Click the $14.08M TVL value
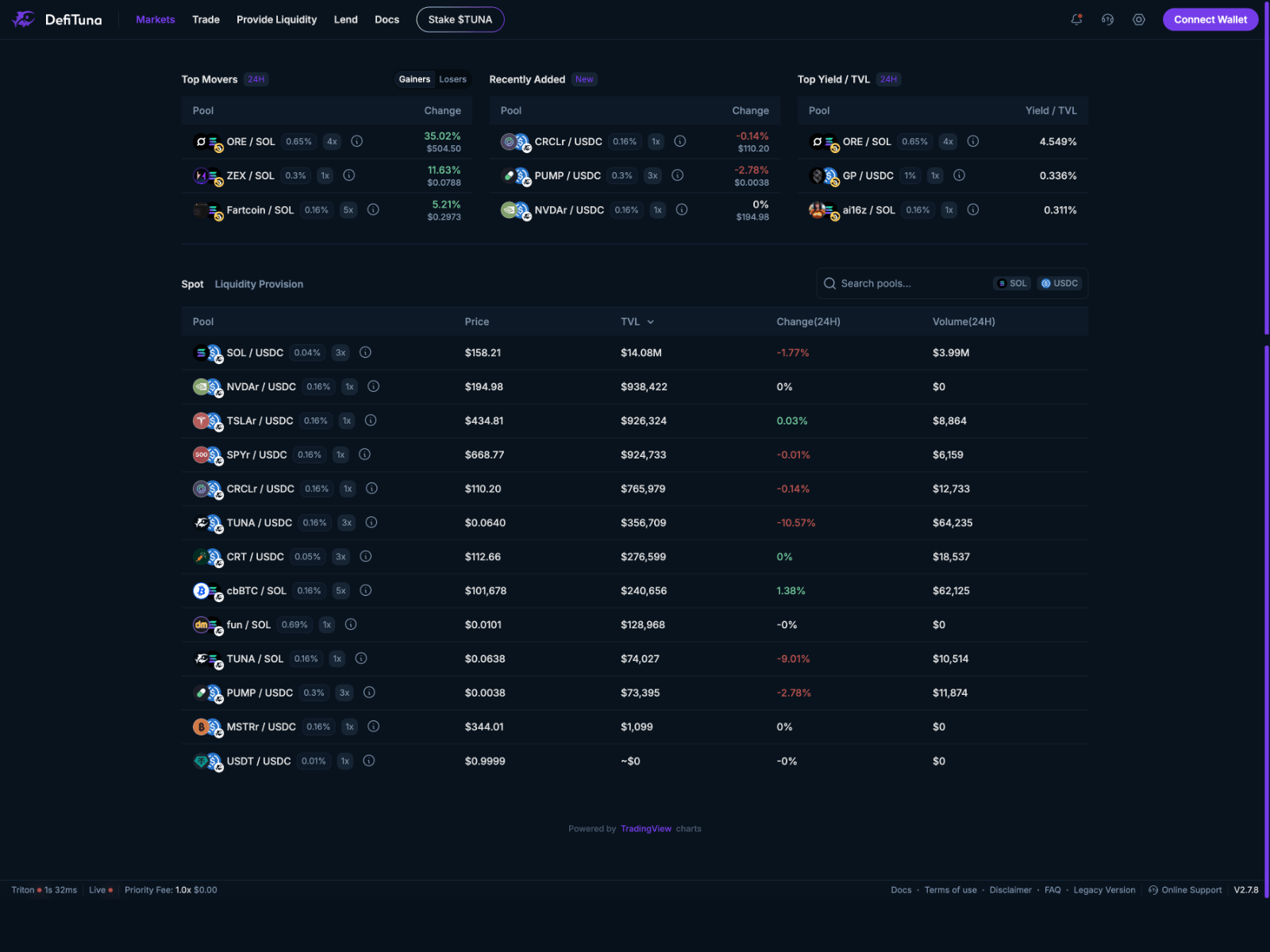 pos(641,352)
